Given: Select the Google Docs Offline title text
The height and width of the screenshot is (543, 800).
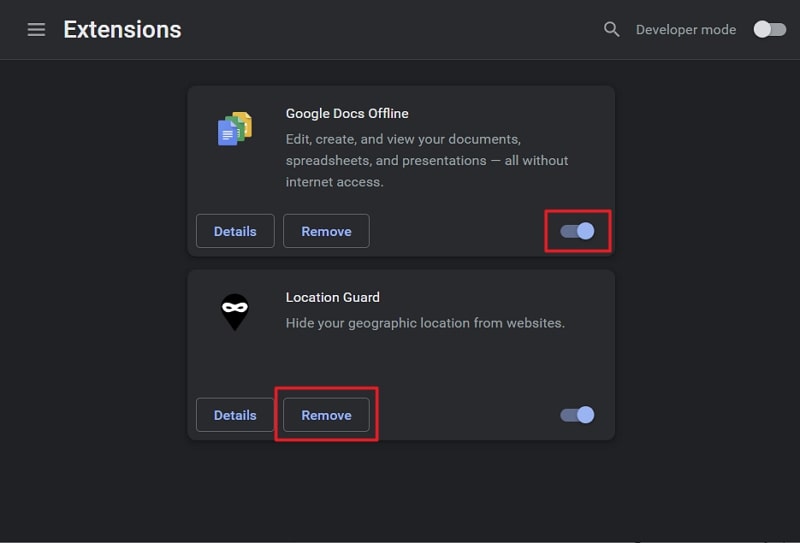Looking at the screenshot, I should click(347, 113).
